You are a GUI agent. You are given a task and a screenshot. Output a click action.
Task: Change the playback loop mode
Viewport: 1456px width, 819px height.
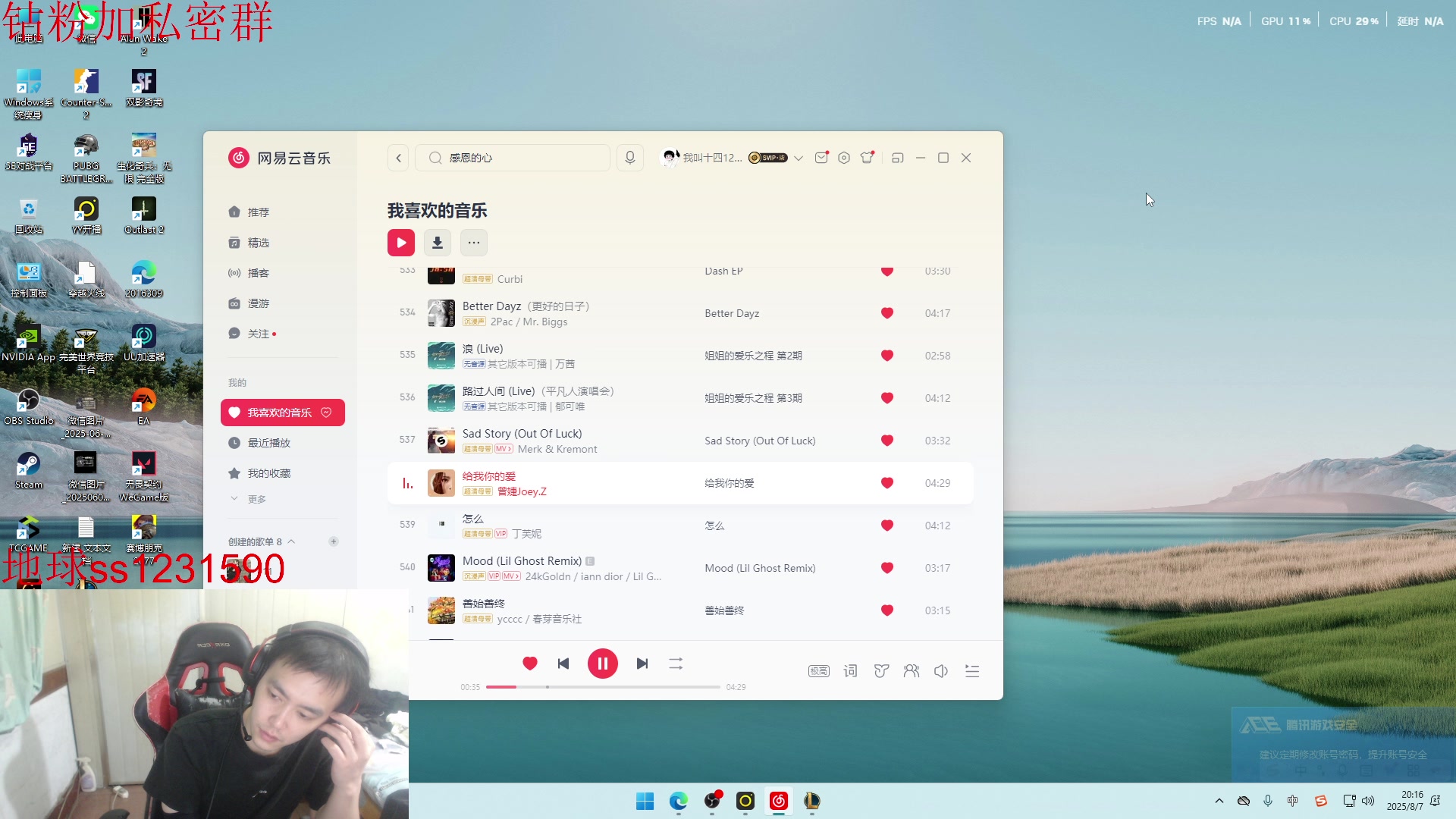(x=676, y=664)
